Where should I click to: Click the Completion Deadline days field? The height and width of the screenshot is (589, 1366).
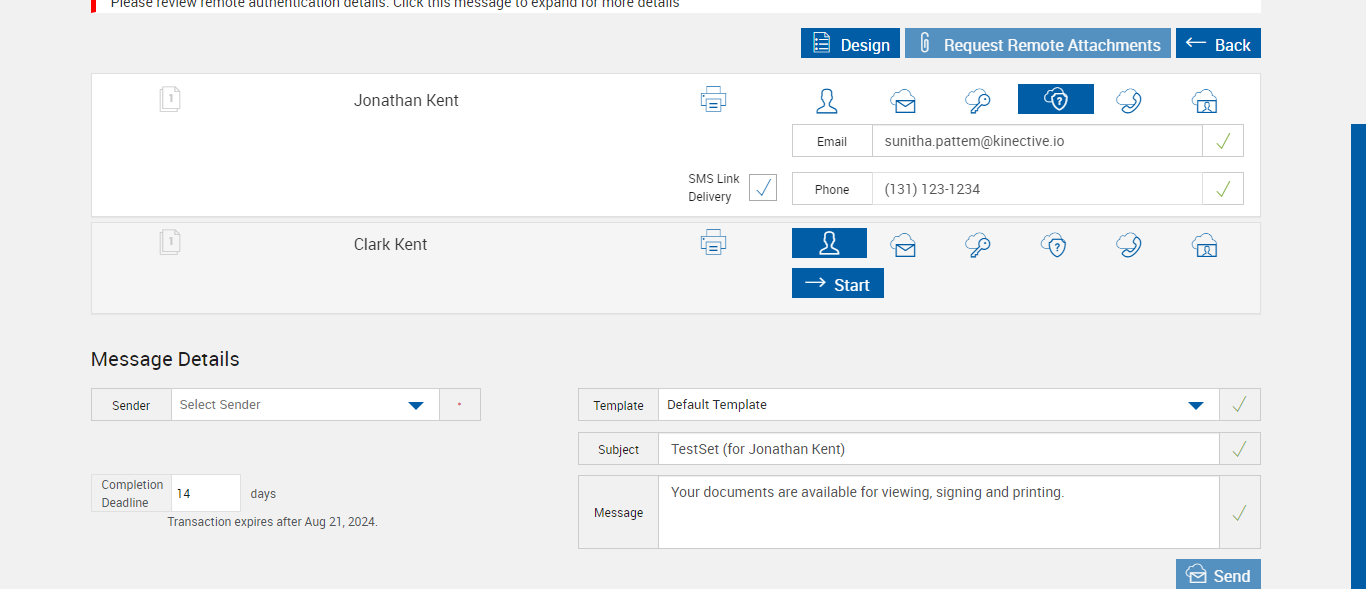tap(206, 493)
